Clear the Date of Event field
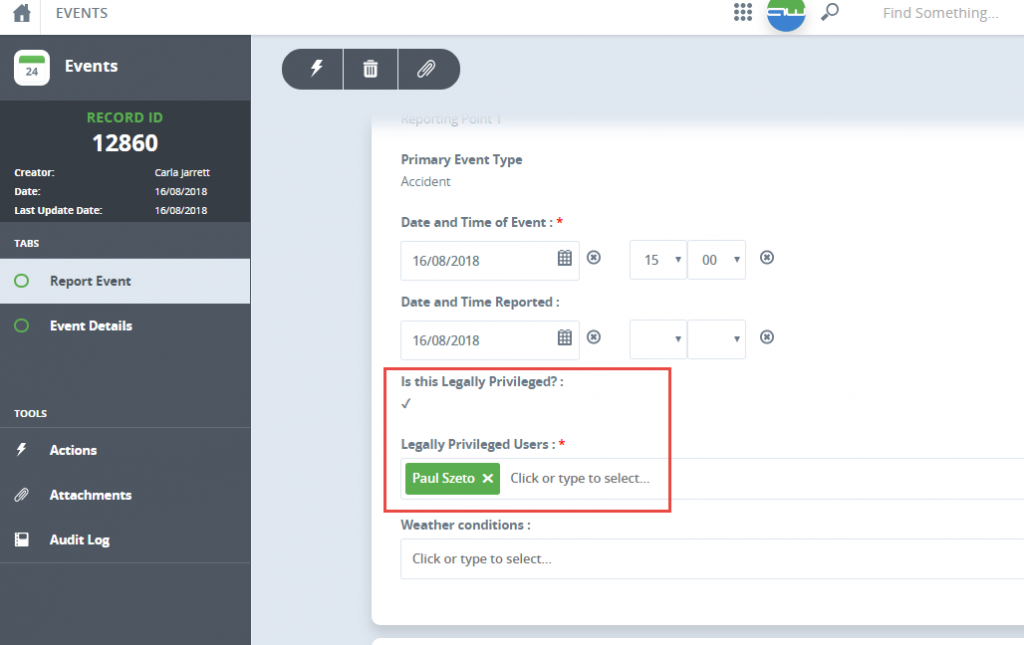 (x=593, y=258)
